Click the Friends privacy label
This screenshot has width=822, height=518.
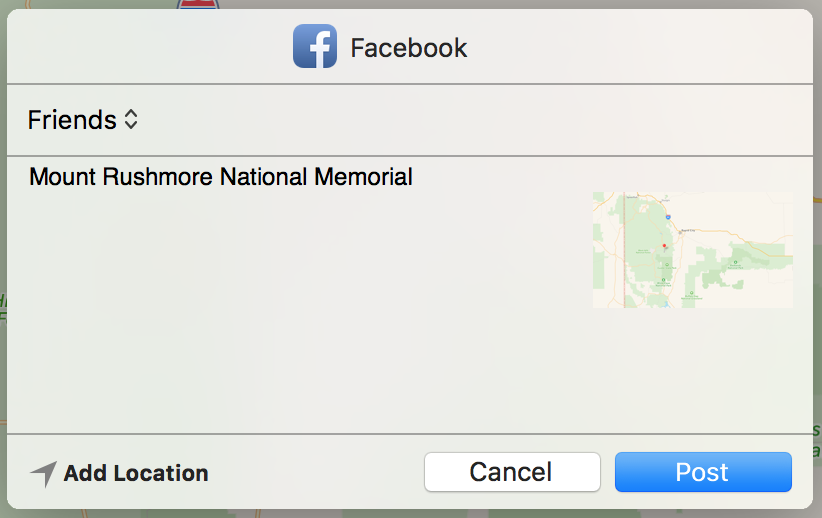pos(72,120)
